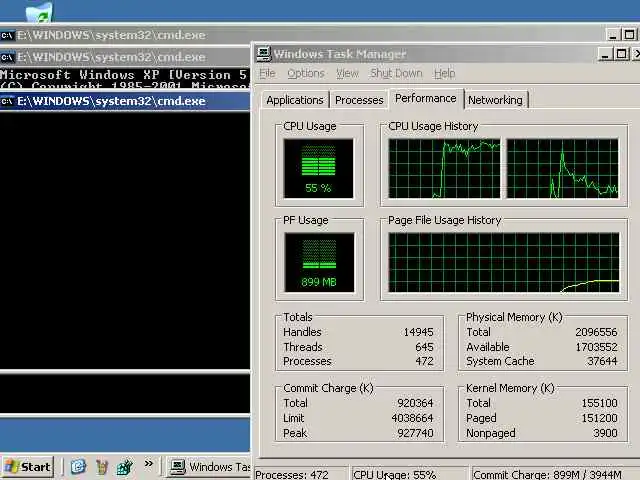Minimize the Windows Task Manager window
Image resolution: width=640 pixels, height=480 pixels.
(x=606, y=54)
